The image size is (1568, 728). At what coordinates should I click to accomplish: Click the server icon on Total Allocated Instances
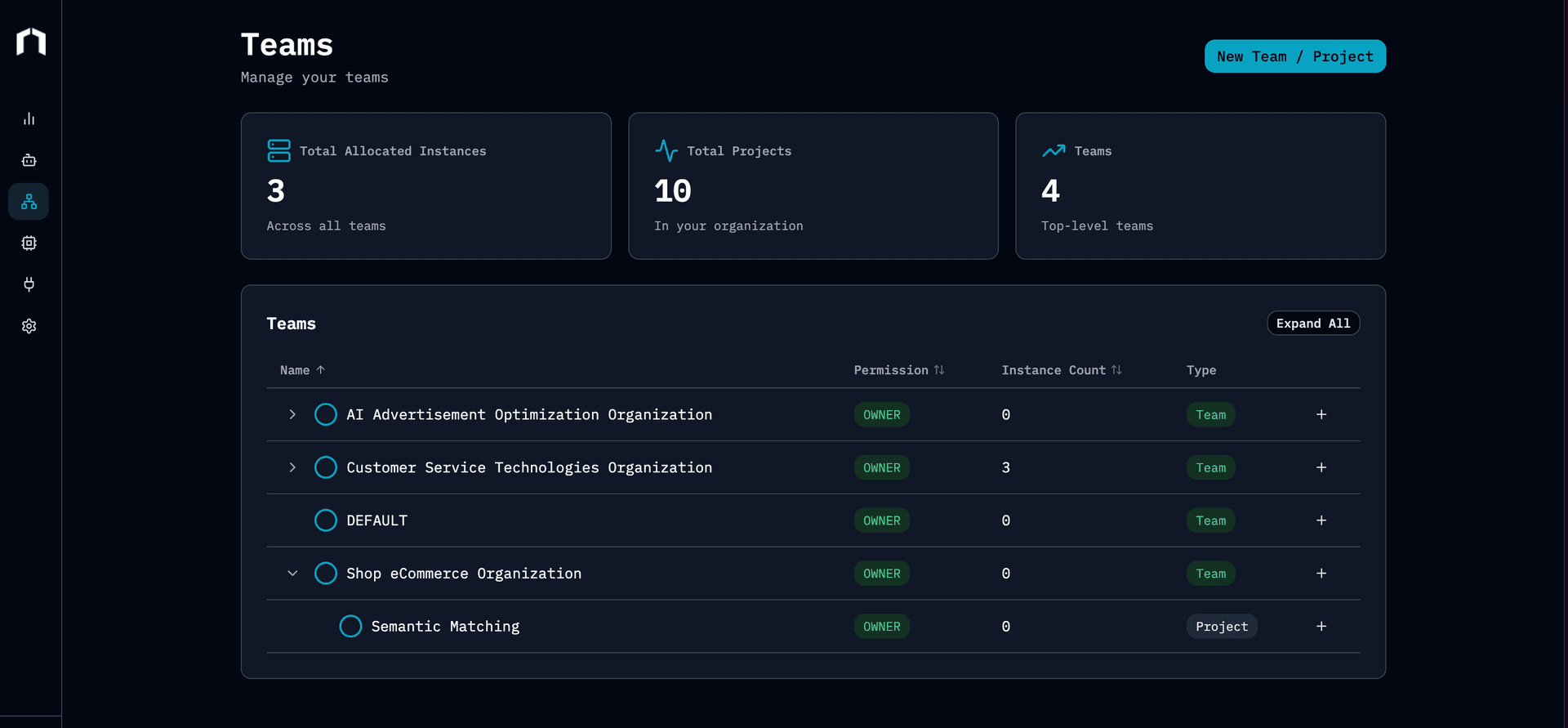(278, 150)
